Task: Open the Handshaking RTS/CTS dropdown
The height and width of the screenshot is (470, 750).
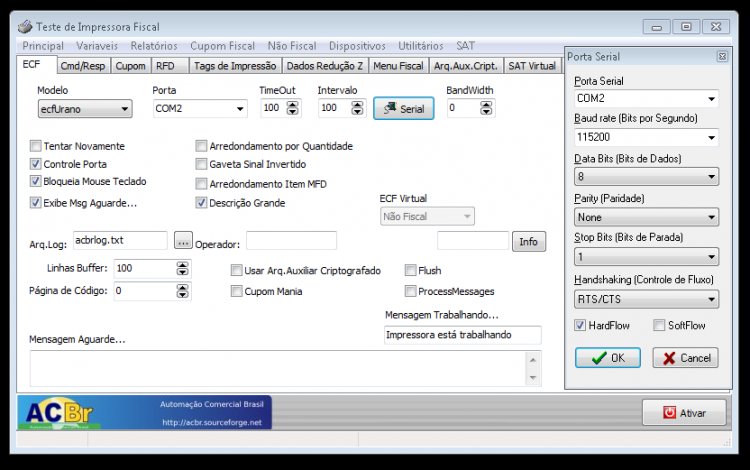Action: [646, 299]
